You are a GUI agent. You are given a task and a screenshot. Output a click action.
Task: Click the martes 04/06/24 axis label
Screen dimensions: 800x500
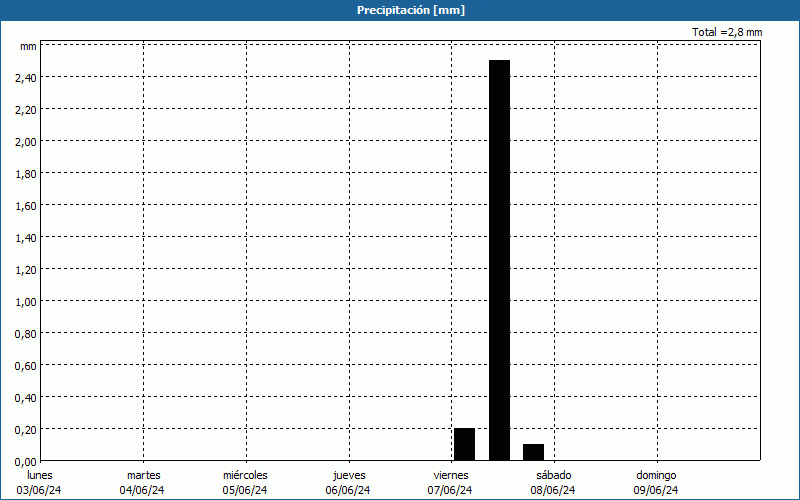coord(142,483)
